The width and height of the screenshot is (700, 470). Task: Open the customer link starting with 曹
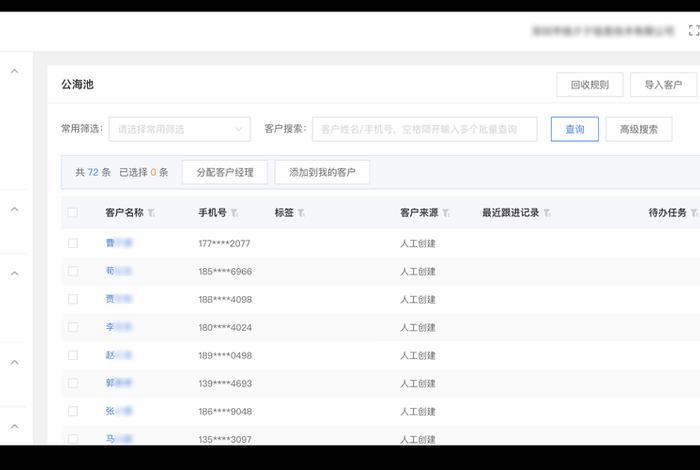coord(119,243)
